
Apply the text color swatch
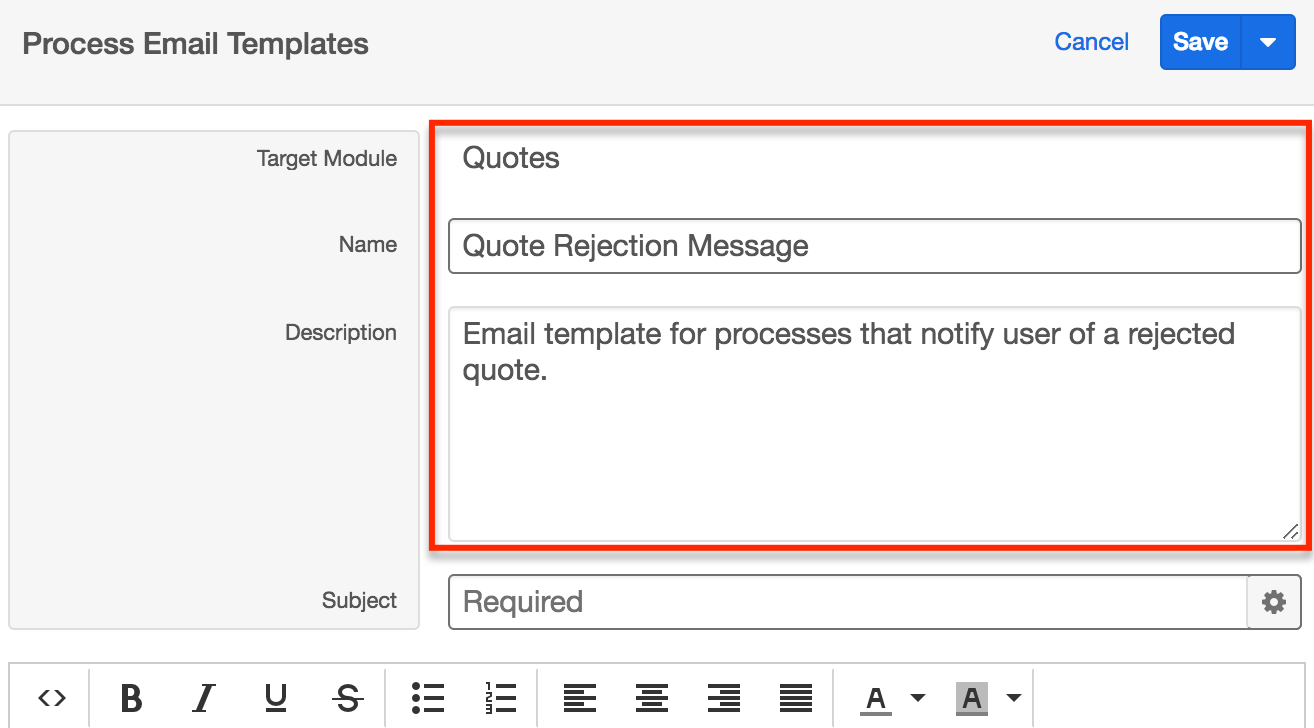point(876,698)
